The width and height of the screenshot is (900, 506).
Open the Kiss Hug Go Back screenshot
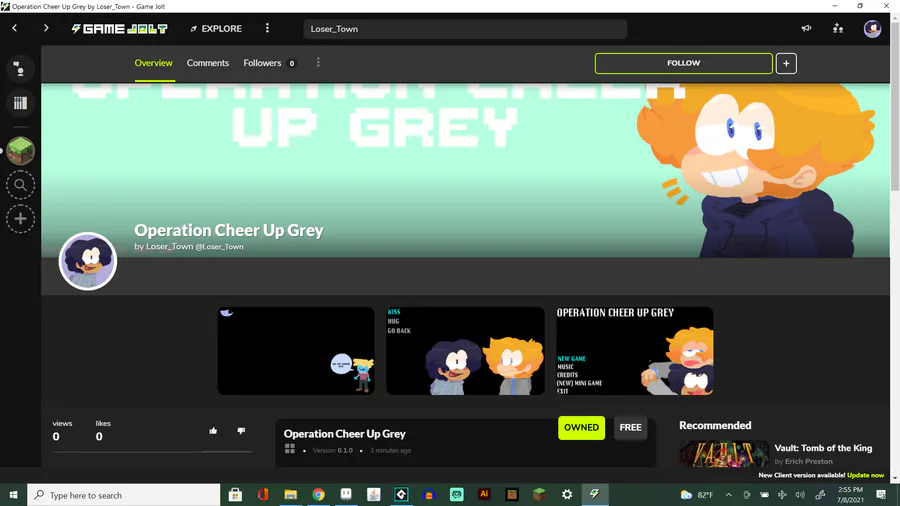coord(465,351)
